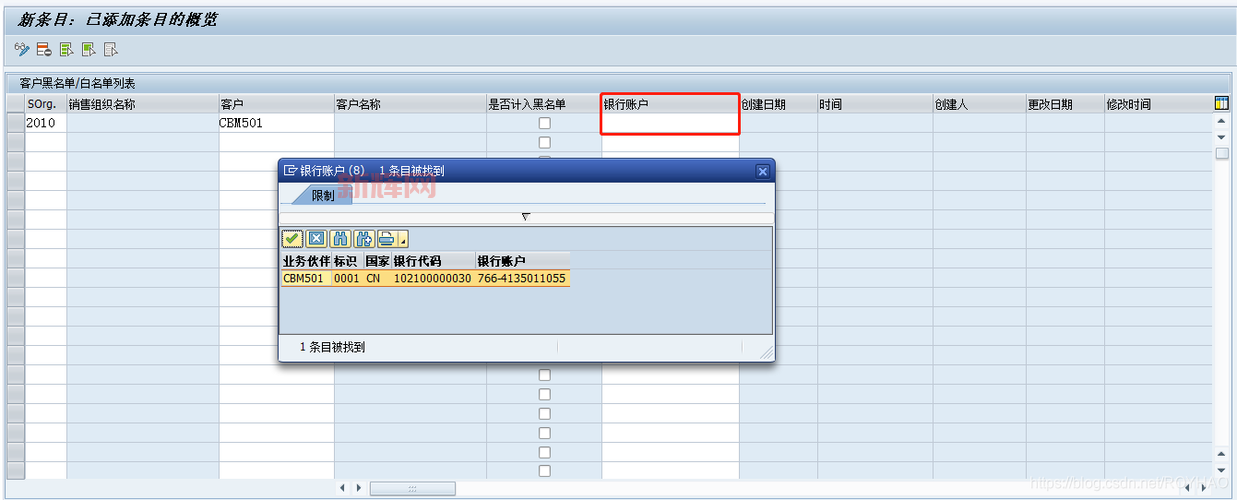
Task: Select customer CBM501 cell in main table
Action: point(276,123)
